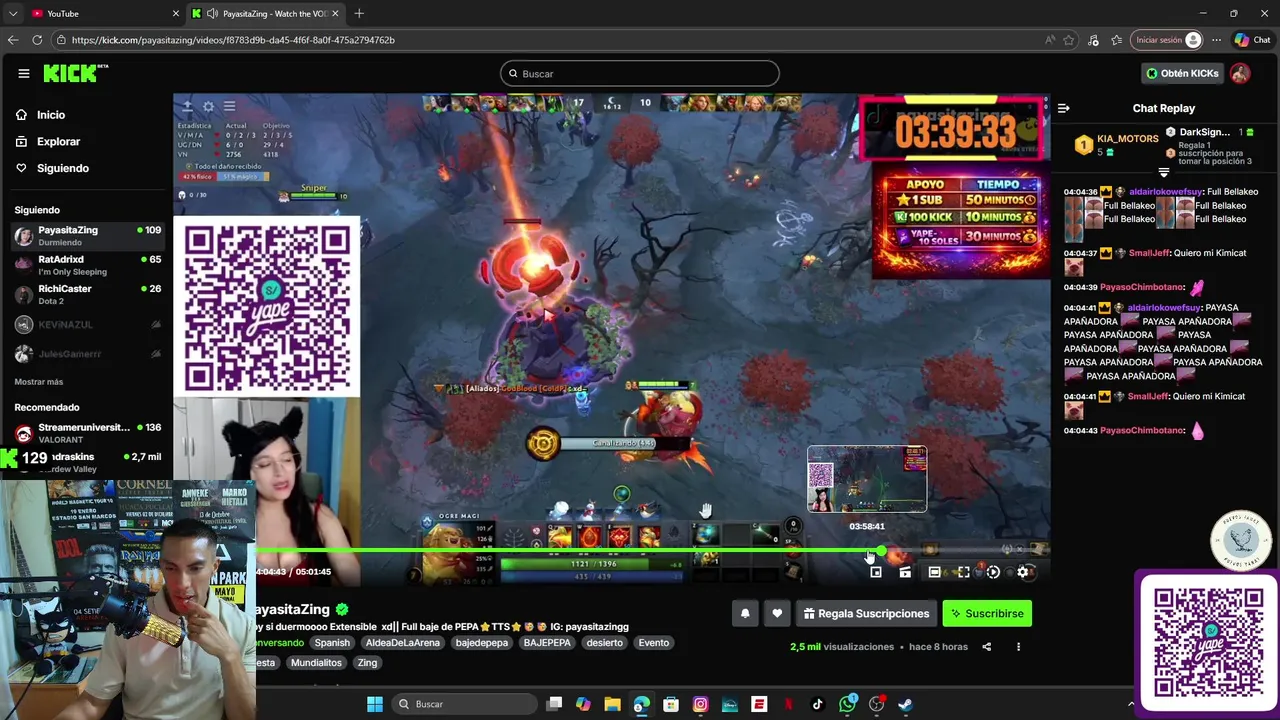
Task: Click KIA_MOTORS top gifter name
Action: click(x=1127, y=139)
